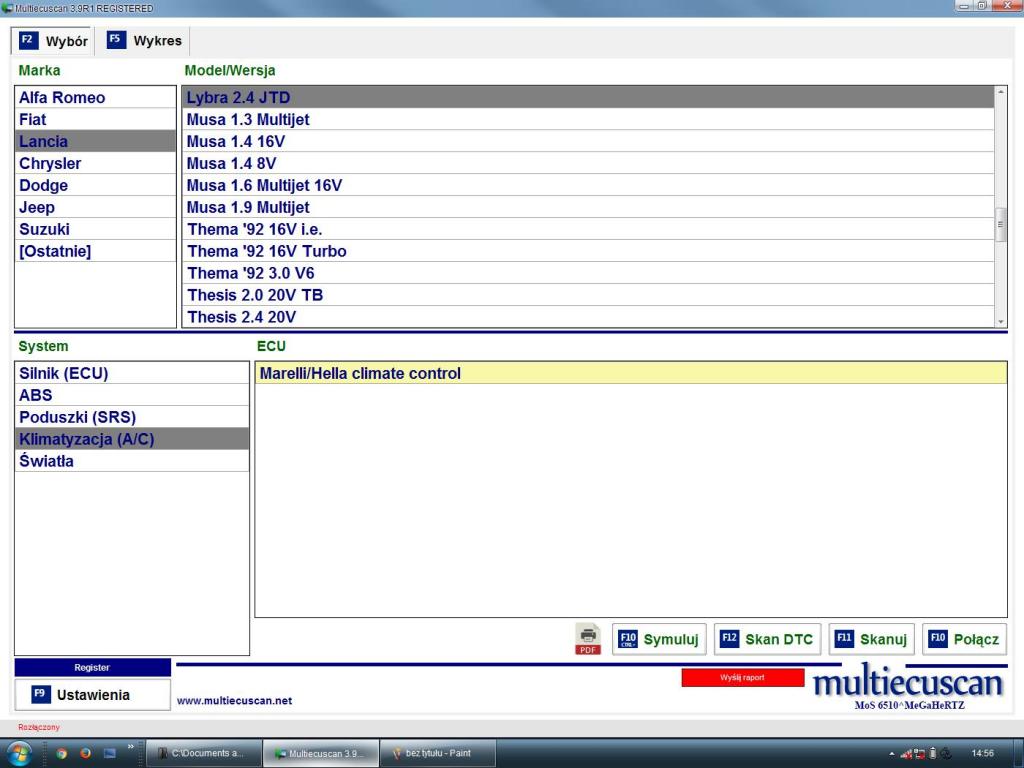The image size is (1024, 768).
Task: Select Lancia brand
Action: pyautogui.click(x=95, y=141)
